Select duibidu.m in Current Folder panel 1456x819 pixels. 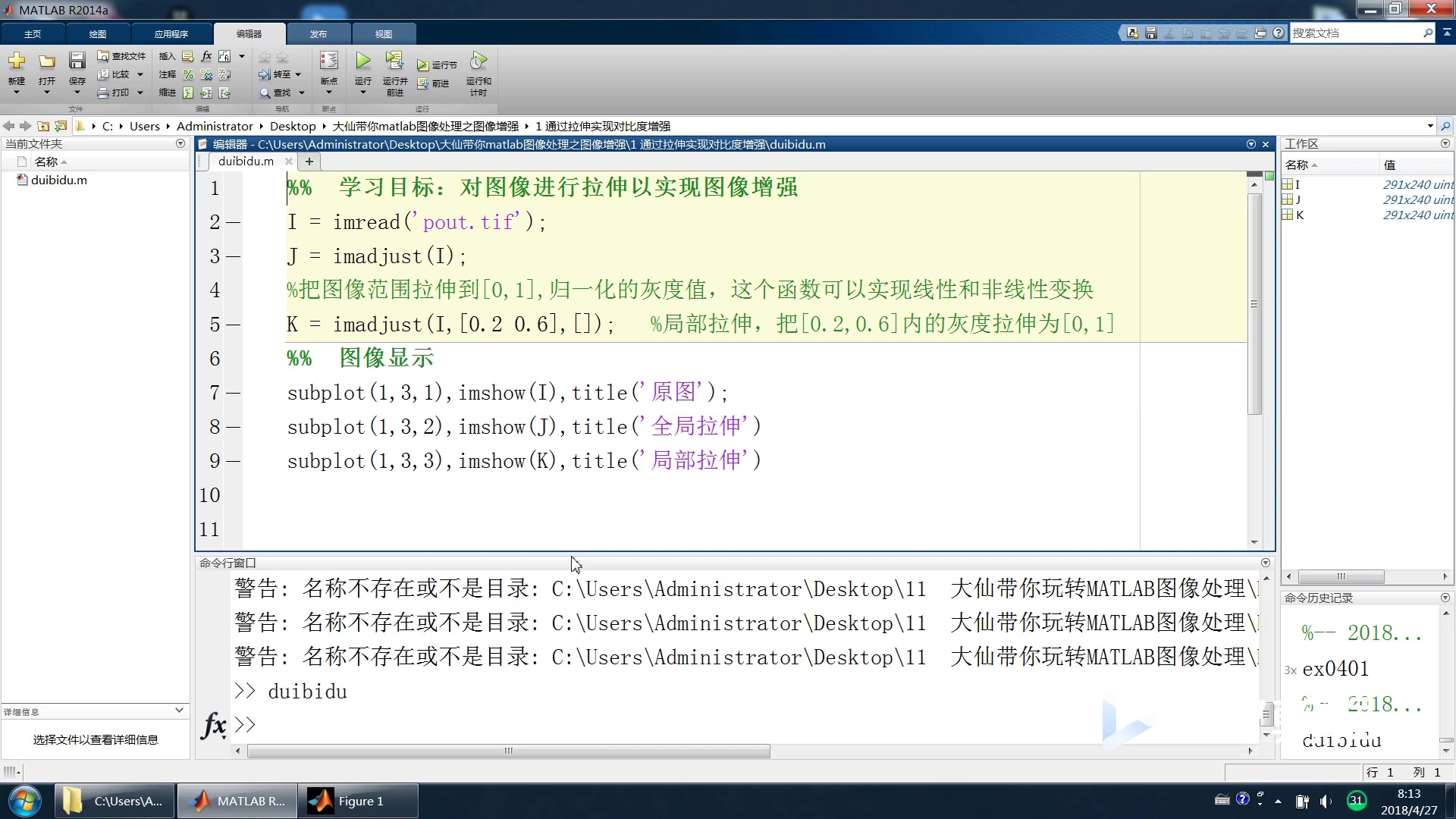tap(59, 180)
